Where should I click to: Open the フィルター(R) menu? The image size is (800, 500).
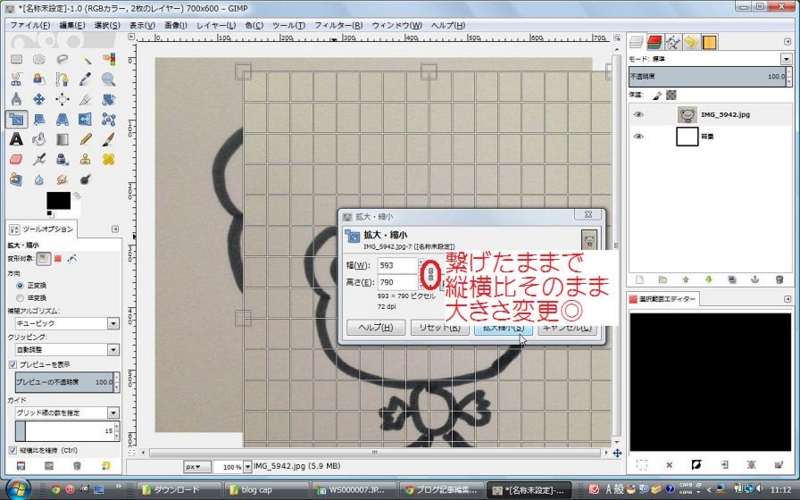pos(338,25)
